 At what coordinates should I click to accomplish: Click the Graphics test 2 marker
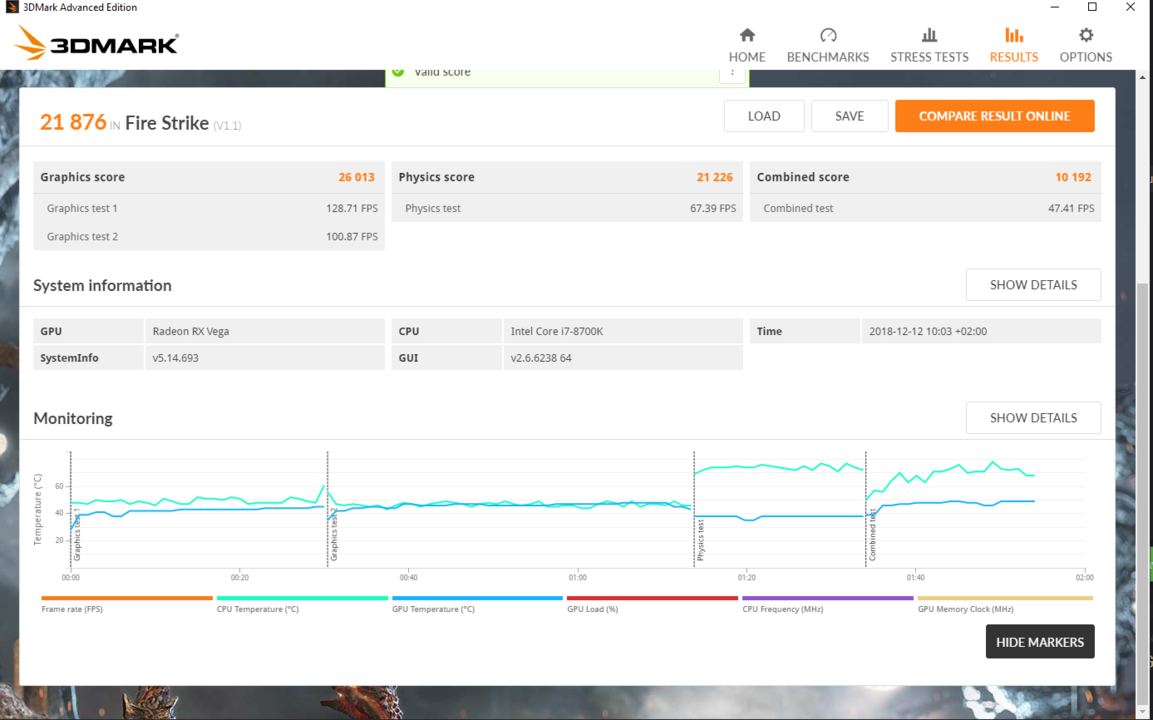(x=334, y=534)
